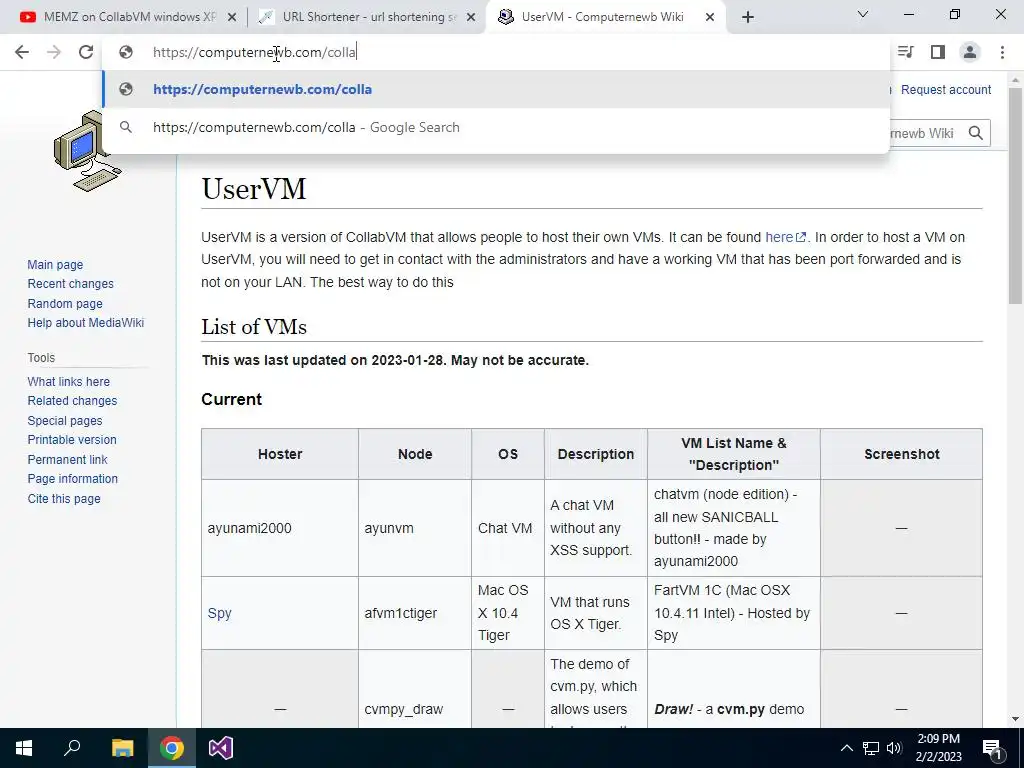This screenshot has height=768, width=1024.
Task: Open the network status tray icon
Action: point(871,748)
